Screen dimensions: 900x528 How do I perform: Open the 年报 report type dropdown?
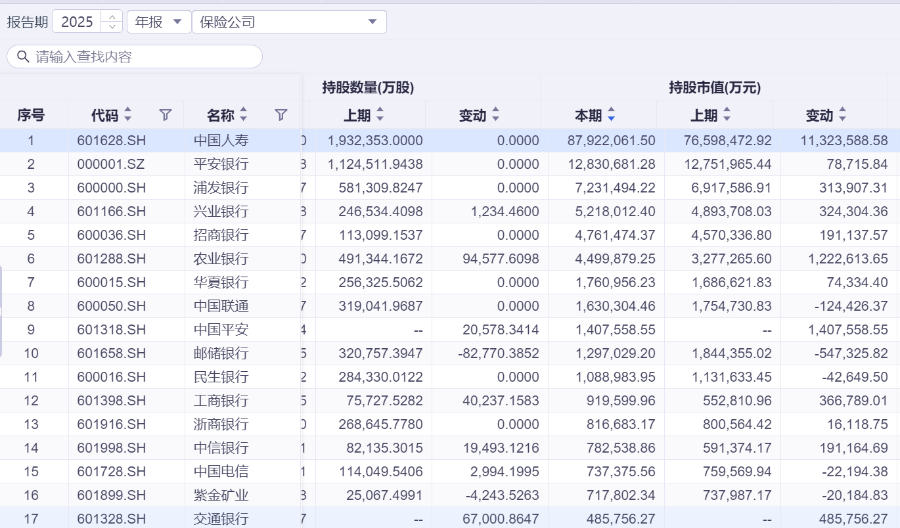158,22
